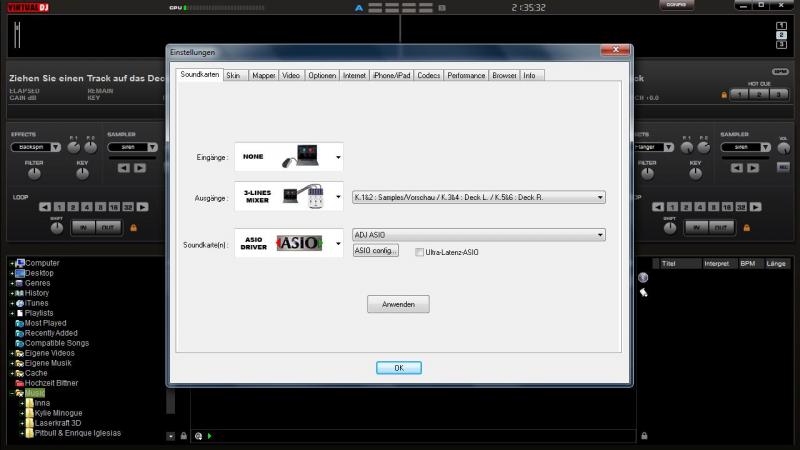Open Soundkarte ASIO Driver dropdown
This screenshot has height=450, width=800.
click(x=289, y=243)
